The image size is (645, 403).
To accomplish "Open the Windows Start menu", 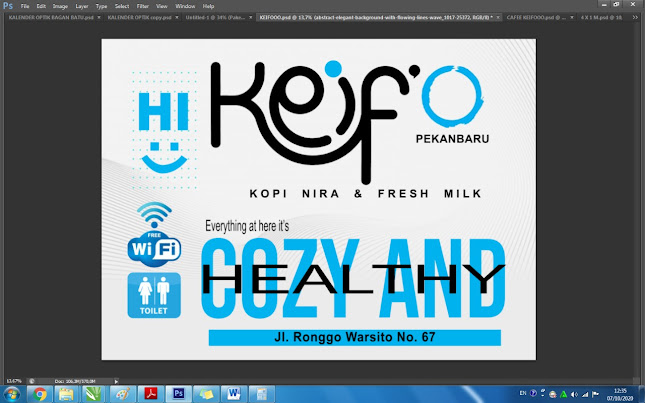I will (11, 394).
